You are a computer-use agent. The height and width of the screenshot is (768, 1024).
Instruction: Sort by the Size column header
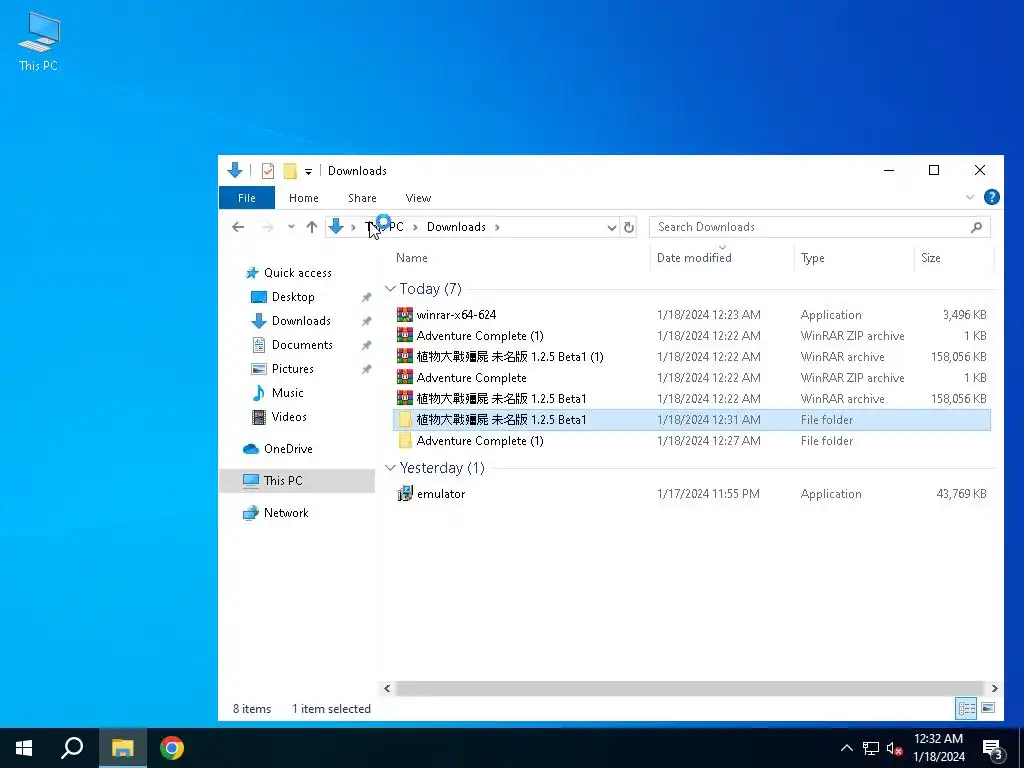(x=931, y=258)
